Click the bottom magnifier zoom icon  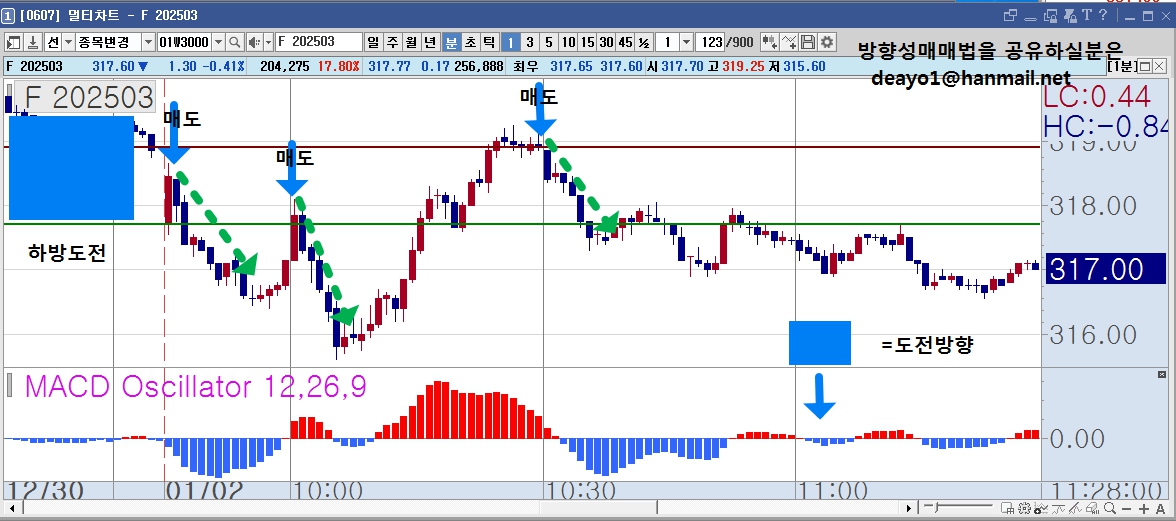tap(1110, 508)
